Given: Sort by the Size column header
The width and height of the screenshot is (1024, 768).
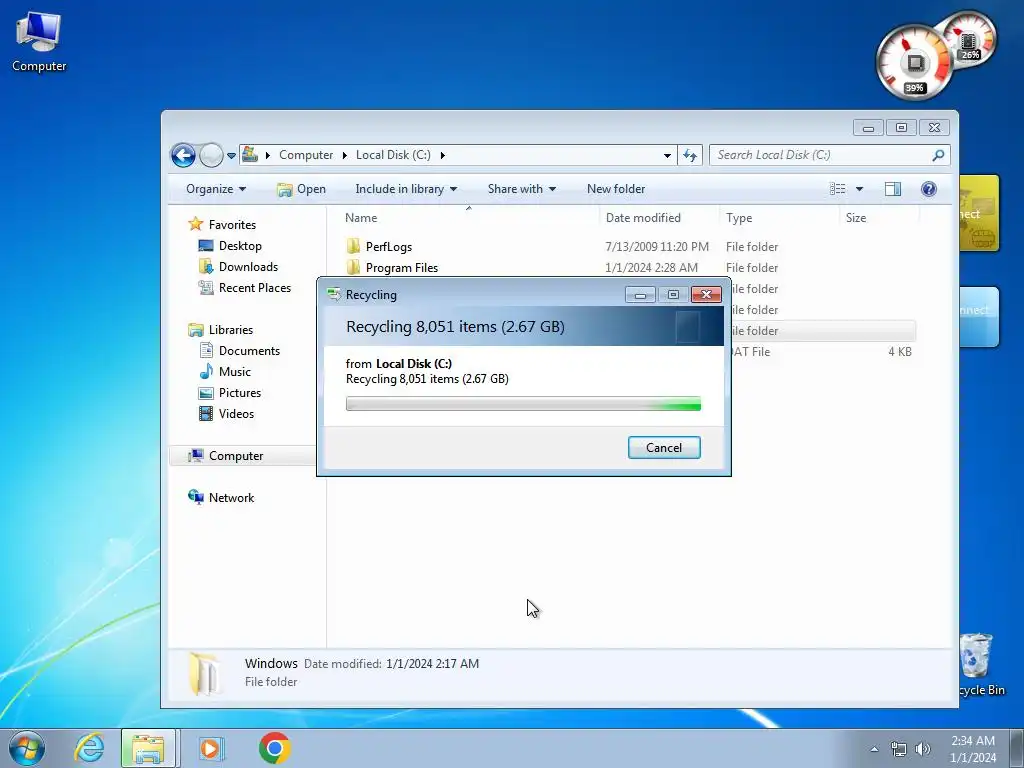Looking at the screenshot, I should 878,217.
